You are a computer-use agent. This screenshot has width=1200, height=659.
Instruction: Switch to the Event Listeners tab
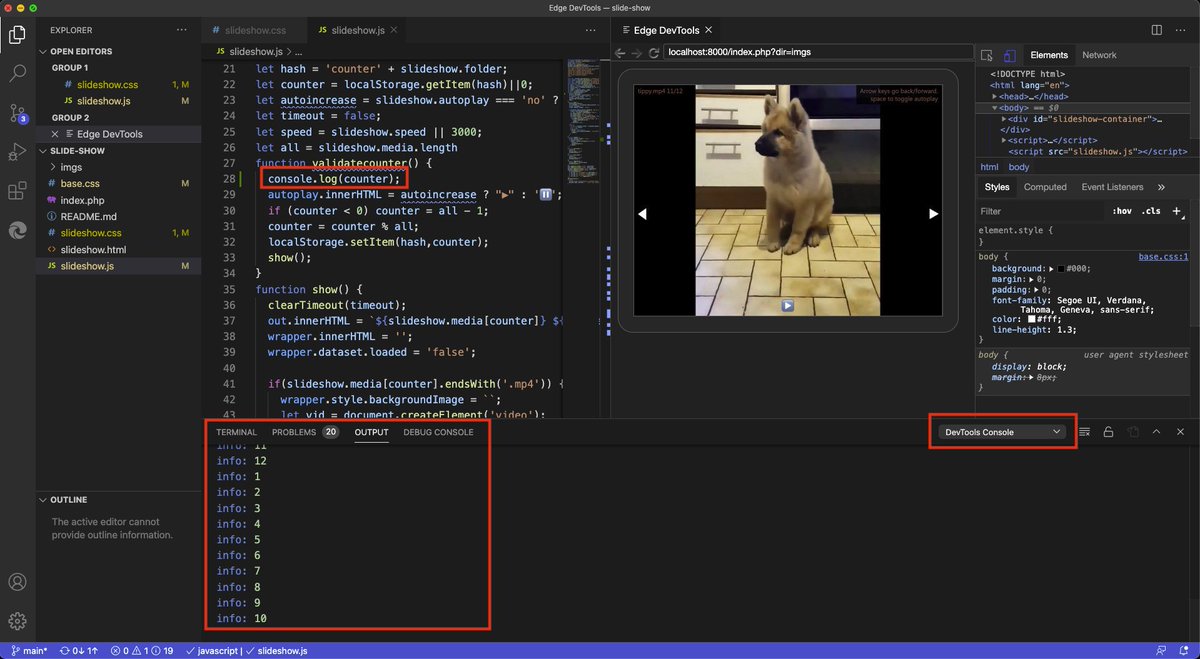click(1112, 187)
